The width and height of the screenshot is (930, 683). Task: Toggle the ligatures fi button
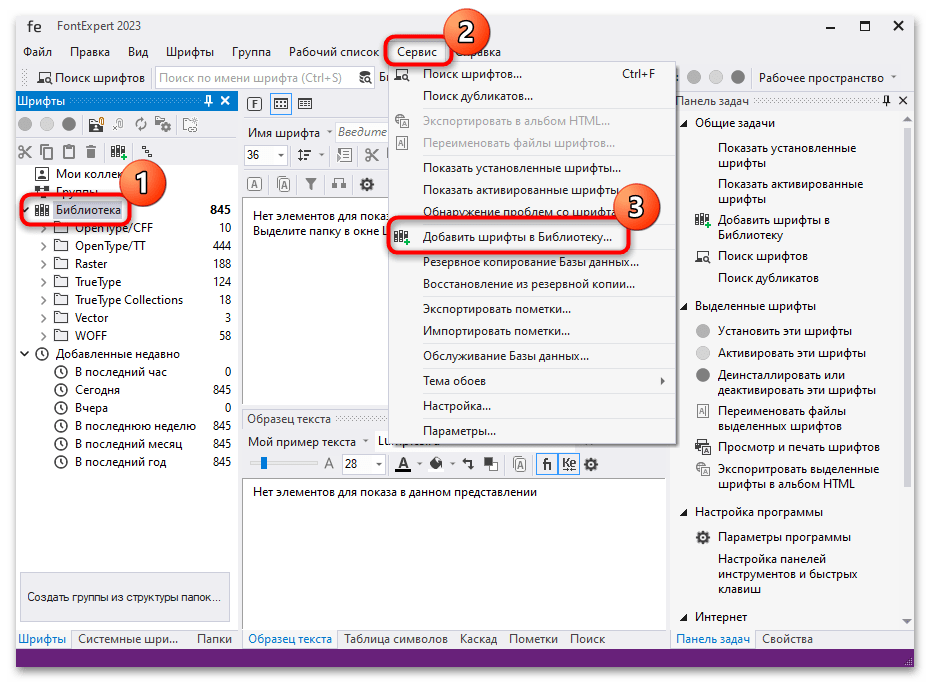547,464
